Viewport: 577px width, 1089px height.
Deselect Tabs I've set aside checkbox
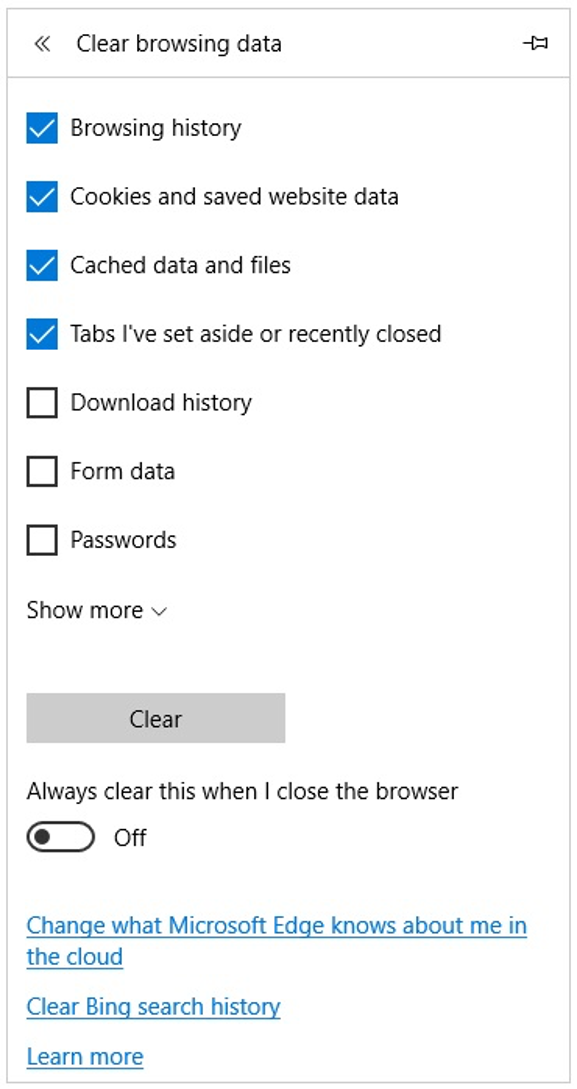pyautogui.click(x=42, y=334)
